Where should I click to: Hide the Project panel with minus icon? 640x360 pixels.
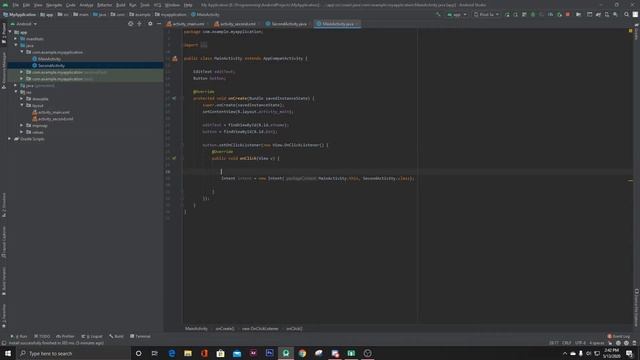point(159,24)
